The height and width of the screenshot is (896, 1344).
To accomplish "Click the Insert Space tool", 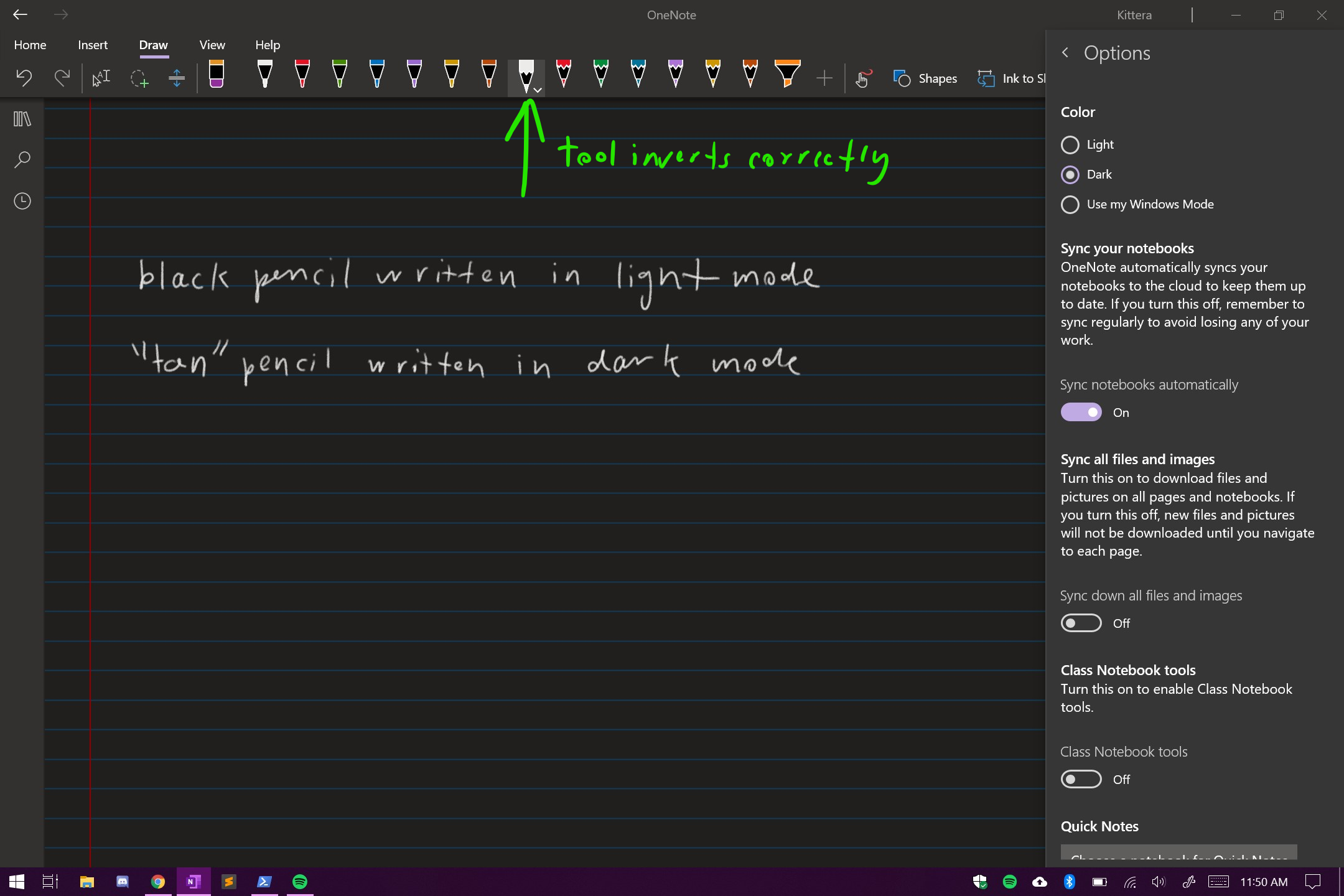I will tap(177, 78).
